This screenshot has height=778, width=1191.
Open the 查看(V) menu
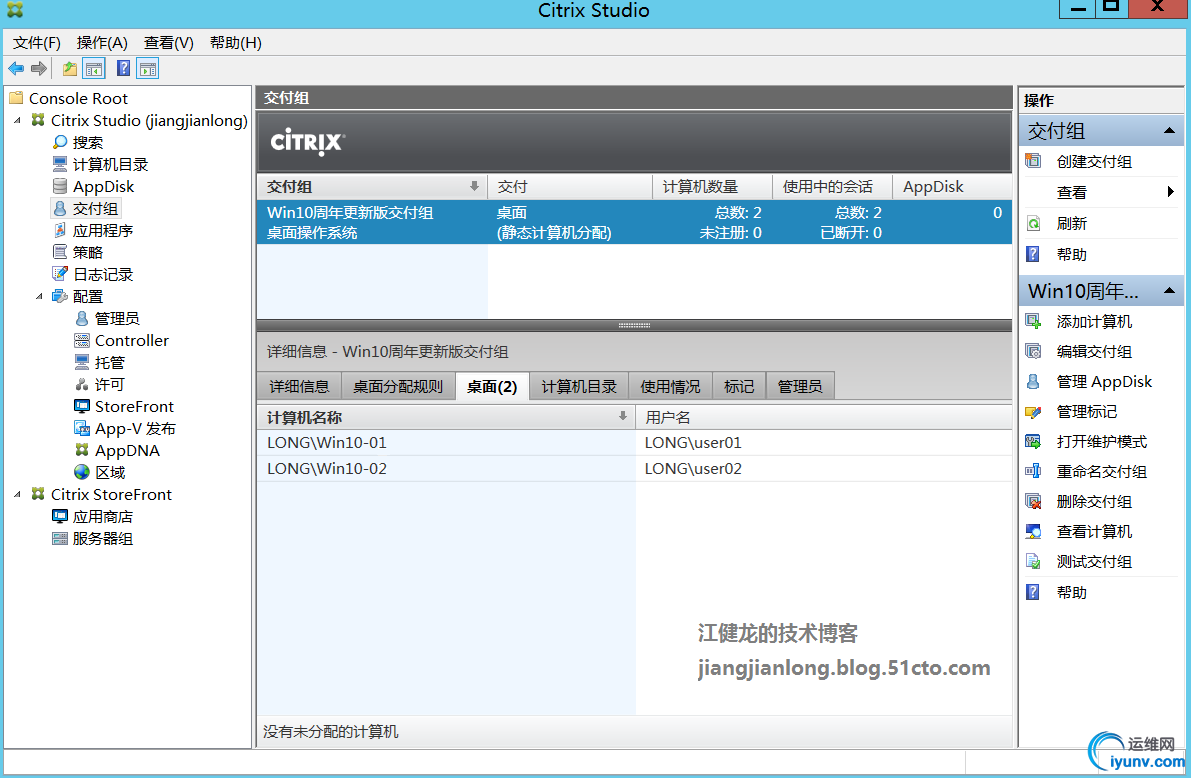169,43
